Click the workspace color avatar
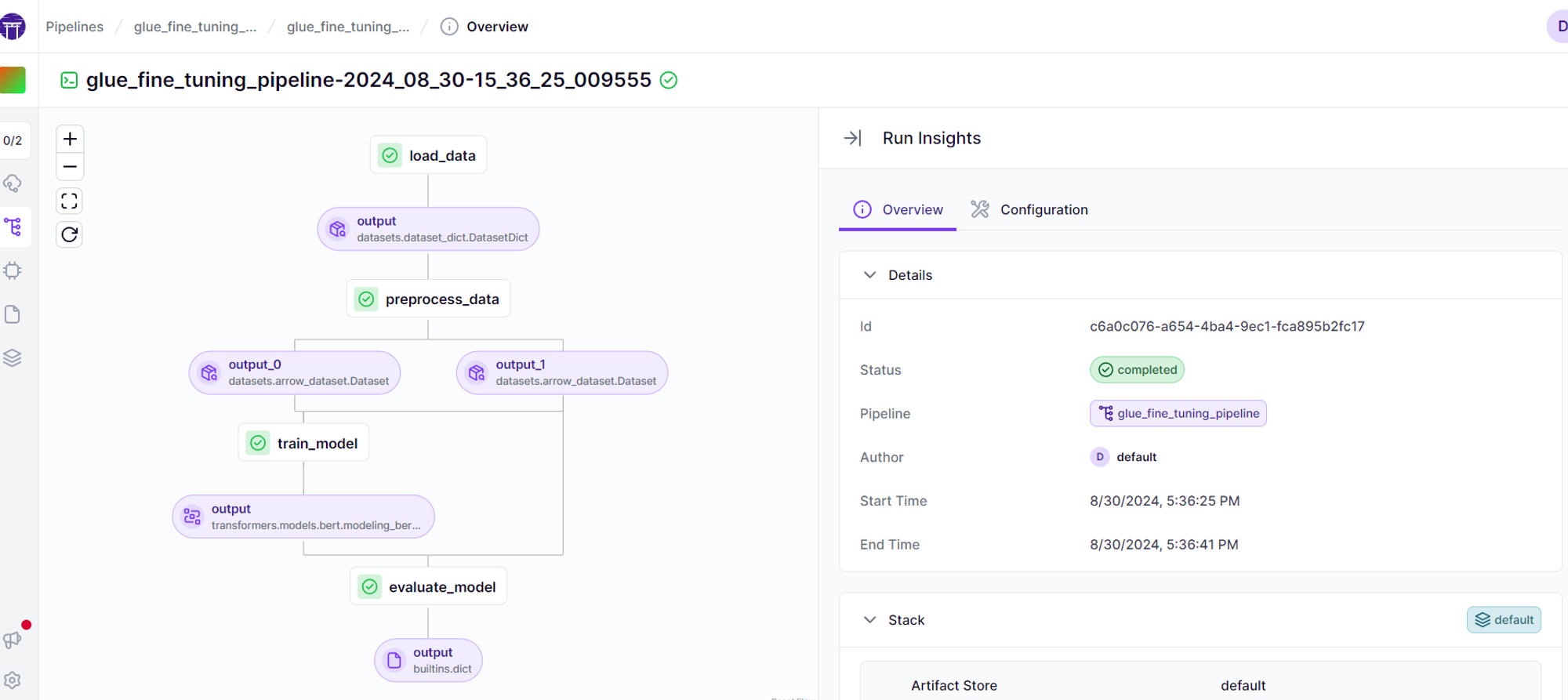 click(x=13, y=80)
